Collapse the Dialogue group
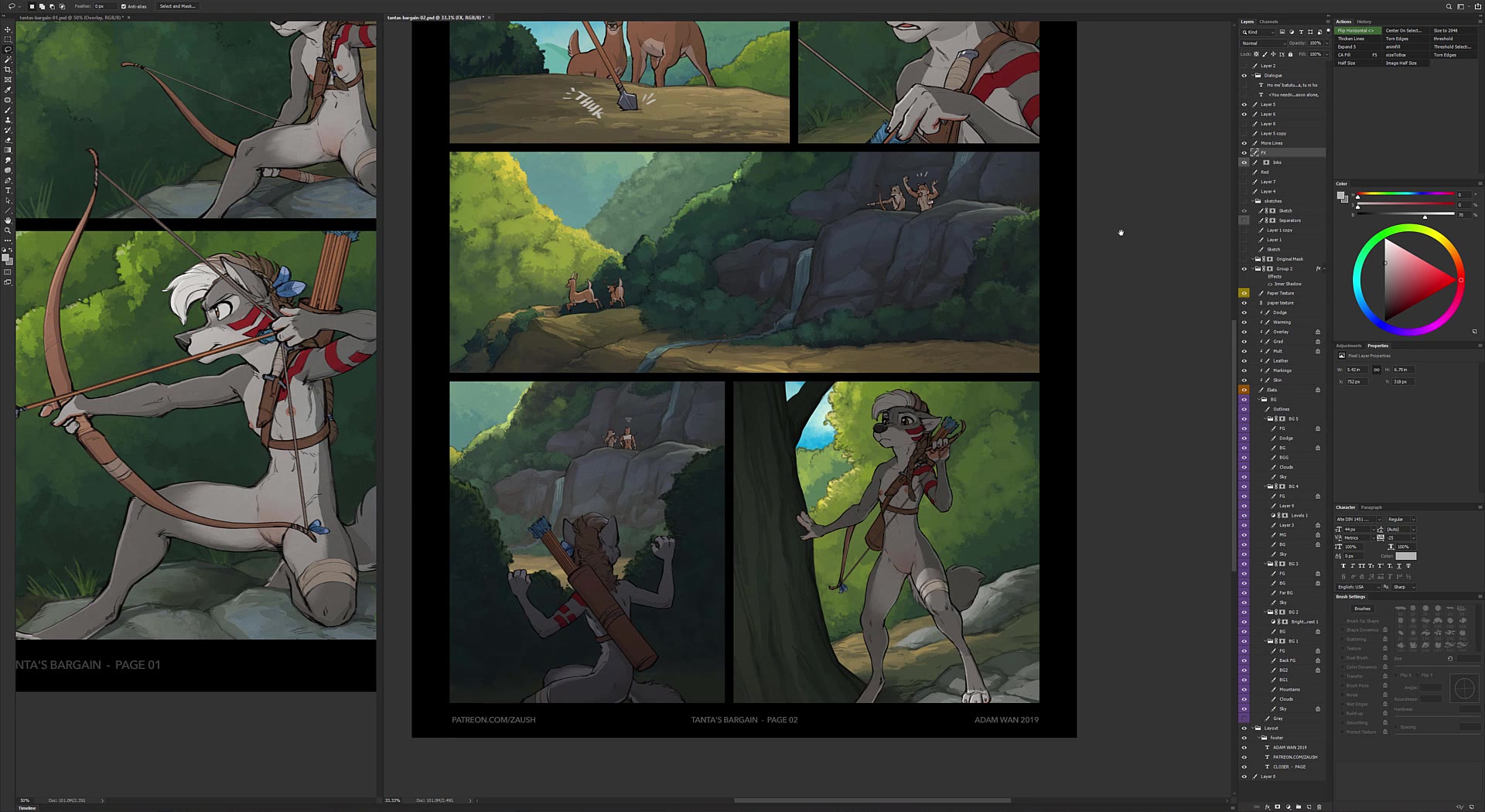This screenshot has width=1485, height=812. (x=1253, y=76)
